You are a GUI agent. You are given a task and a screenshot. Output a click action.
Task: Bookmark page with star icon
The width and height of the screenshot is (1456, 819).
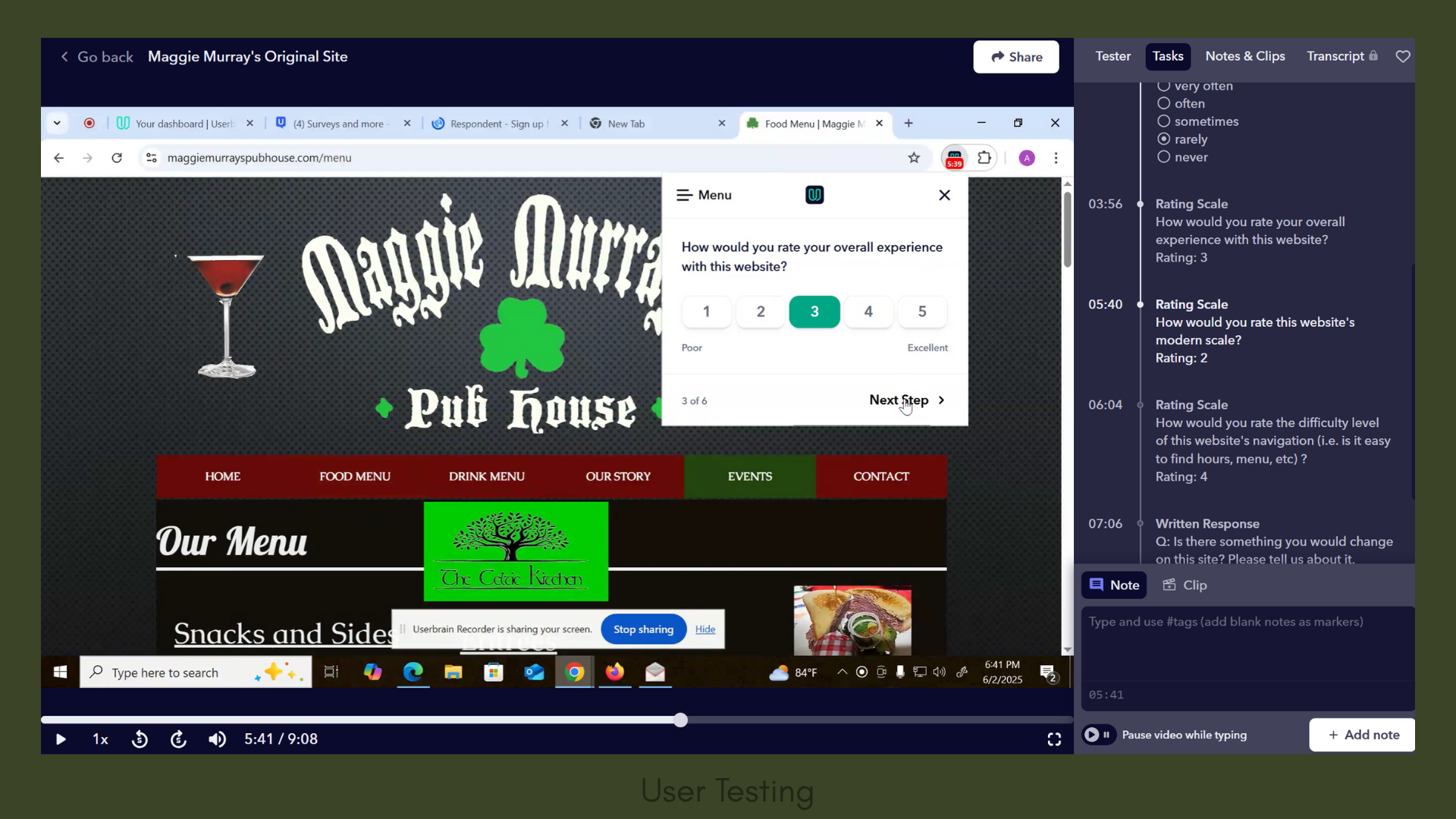coord(914,158)
